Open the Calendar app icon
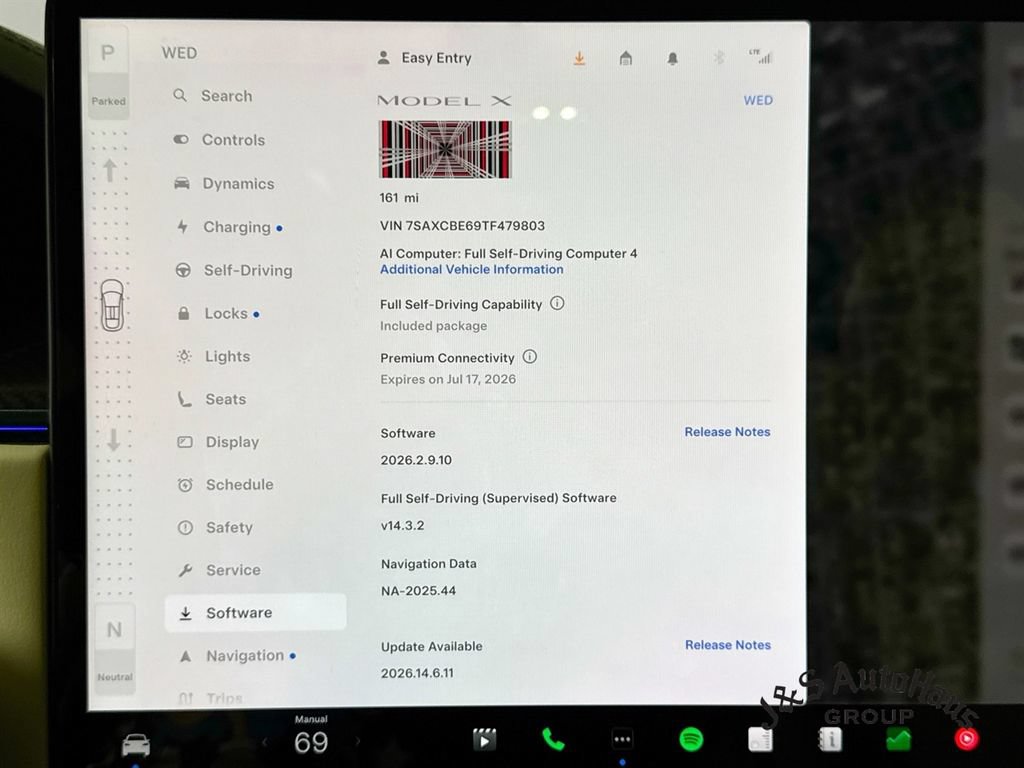Viewport: 1024px width, 768px height. click(x=760, y=739)
